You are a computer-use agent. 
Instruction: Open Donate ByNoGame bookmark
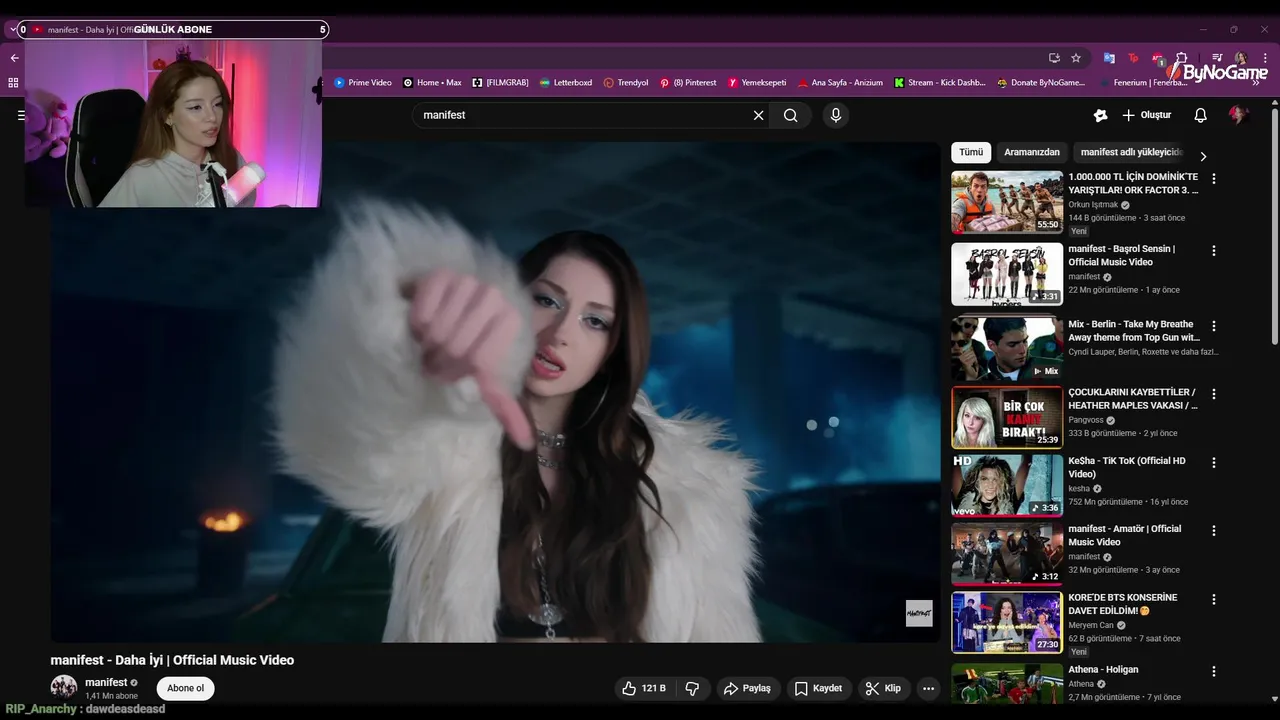(x=1041, y=83)
